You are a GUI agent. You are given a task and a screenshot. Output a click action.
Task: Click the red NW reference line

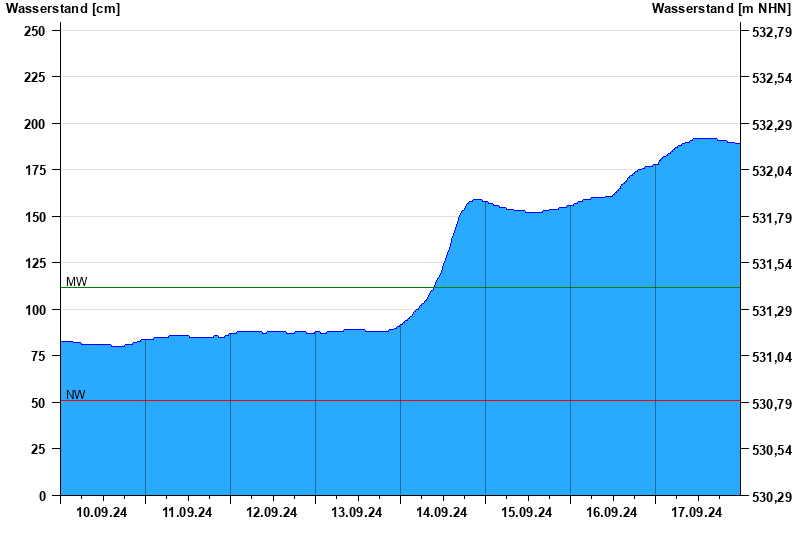pyautogui.click(x=401, y=401)
